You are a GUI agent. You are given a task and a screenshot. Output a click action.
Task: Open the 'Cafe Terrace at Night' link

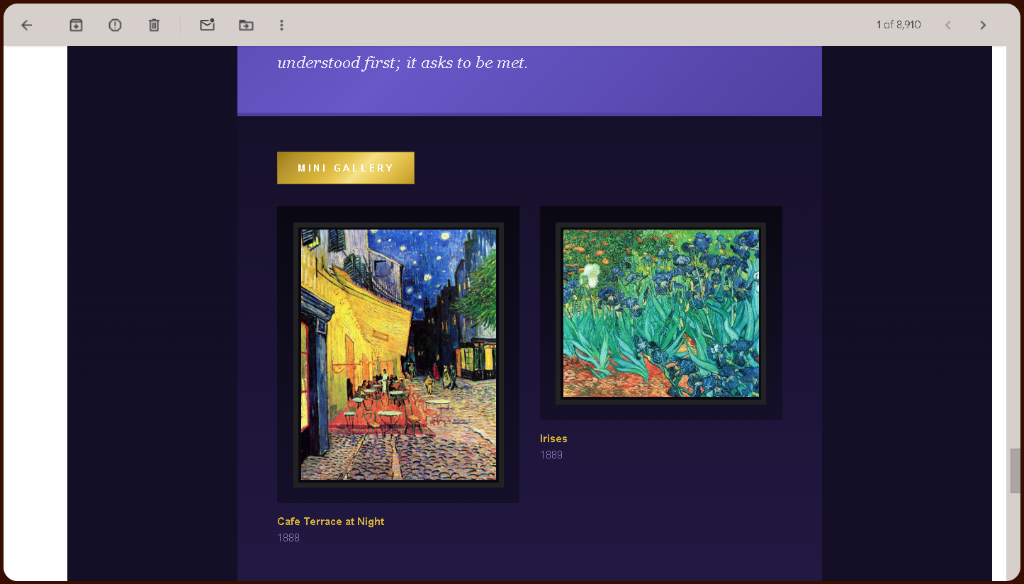click(330, 521)
